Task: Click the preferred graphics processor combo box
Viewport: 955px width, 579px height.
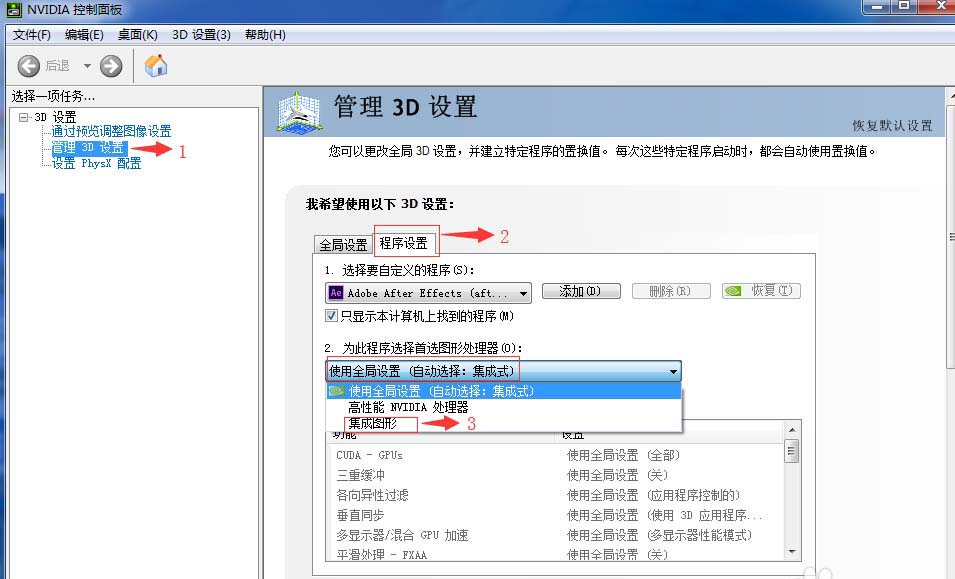Action: (x=503, y=371)
